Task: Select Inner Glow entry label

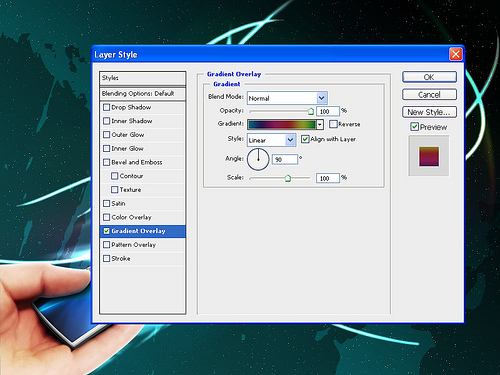Action: pyautogui.click(x=127, y=148)
